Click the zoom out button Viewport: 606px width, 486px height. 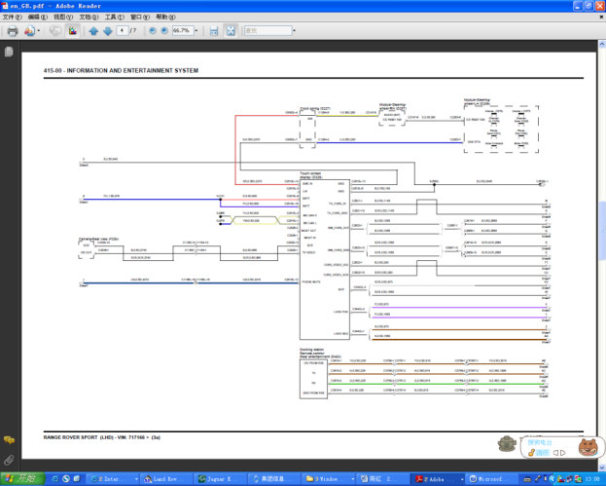click(152, 31)
